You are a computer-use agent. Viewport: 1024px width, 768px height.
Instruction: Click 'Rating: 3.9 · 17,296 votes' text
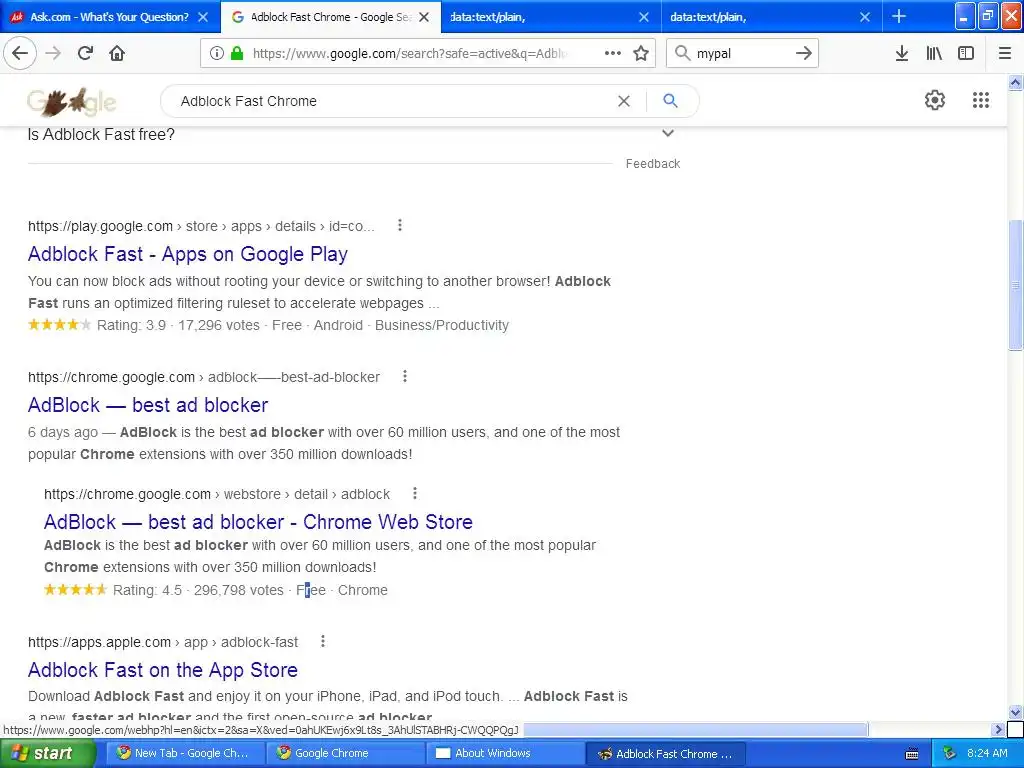[x=178, y=325]
